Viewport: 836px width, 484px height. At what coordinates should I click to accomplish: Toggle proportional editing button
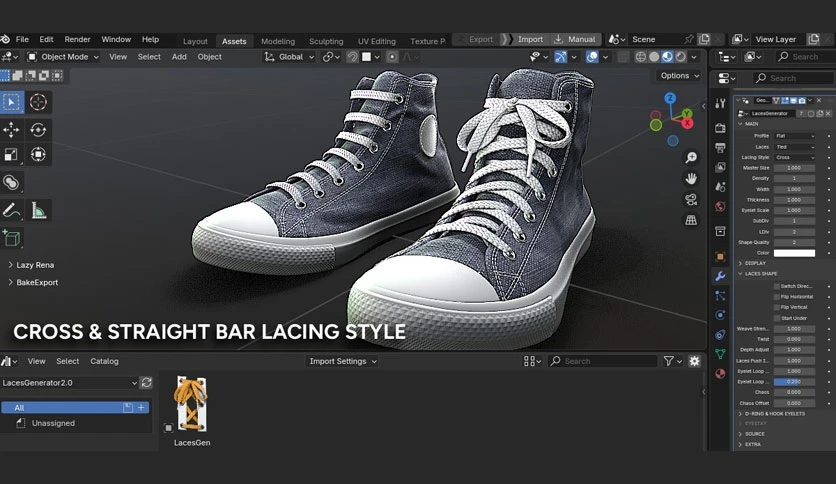tap(392, 57)
